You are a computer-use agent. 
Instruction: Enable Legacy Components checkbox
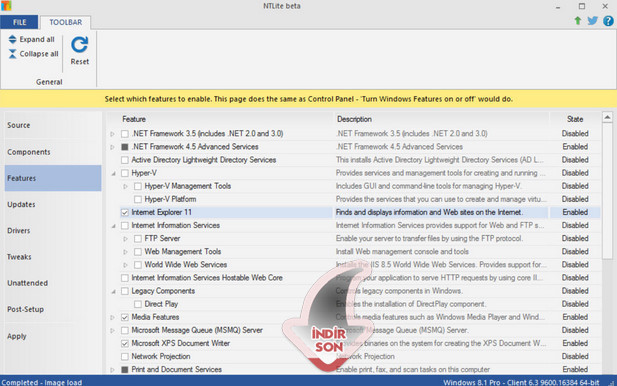click(125, 291)
